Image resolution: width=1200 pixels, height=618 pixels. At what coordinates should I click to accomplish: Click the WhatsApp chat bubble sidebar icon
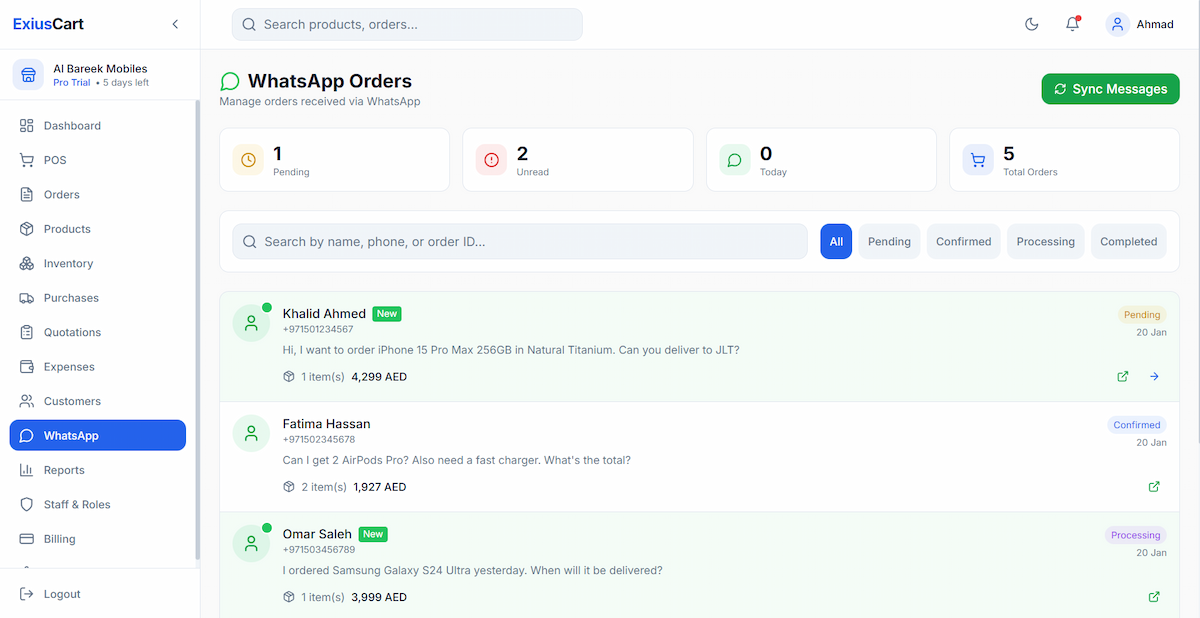27,436
